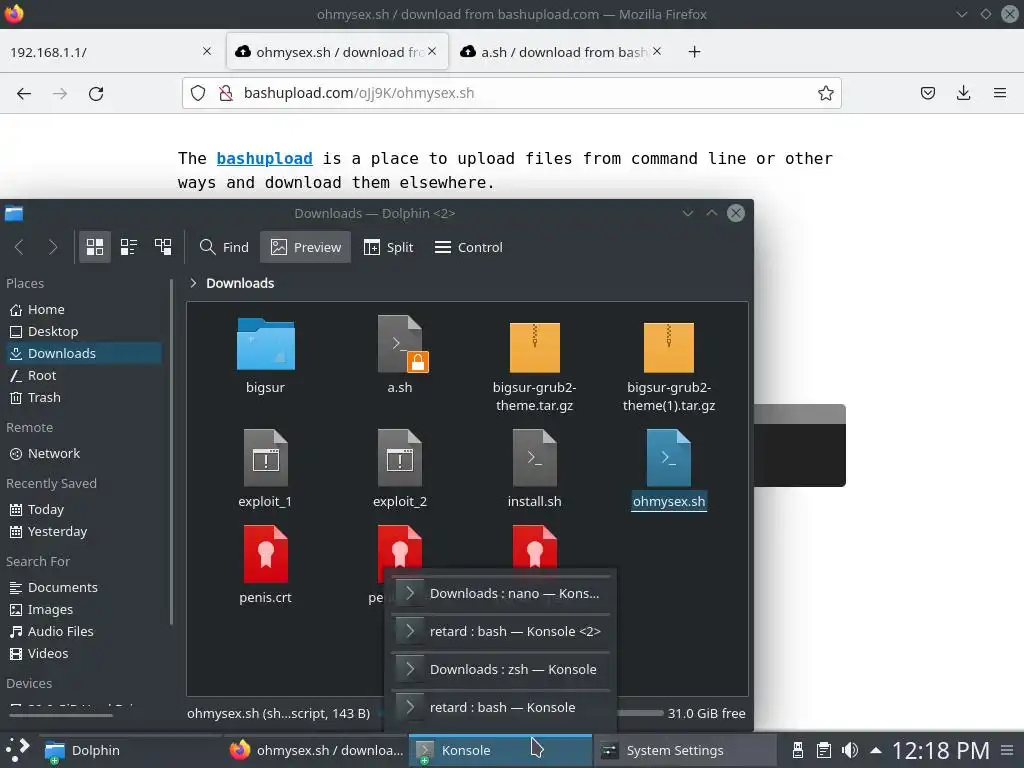Switch to Downloads : nano Konsole window
This screenshot has width=1024, height=768.
[501, 594]
